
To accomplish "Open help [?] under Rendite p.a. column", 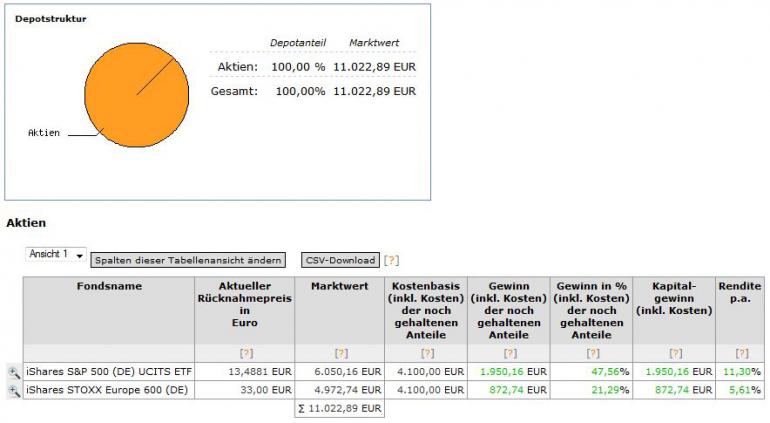I will tap(741, 353).
